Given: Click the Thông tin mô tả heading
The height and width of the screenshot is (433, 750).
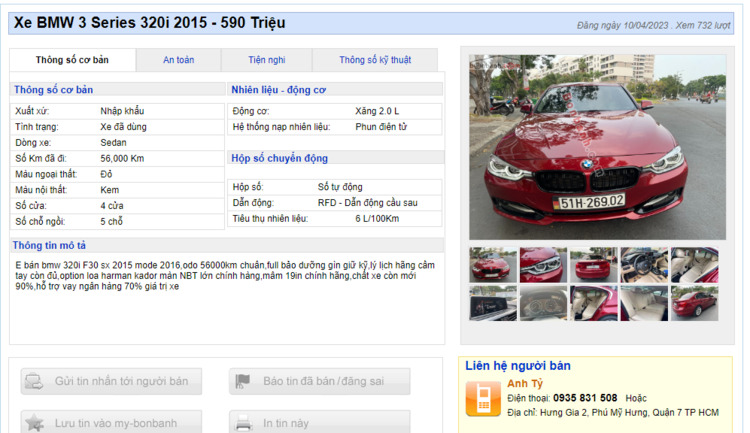Looking at the screenshot, I should click(49, 245).
